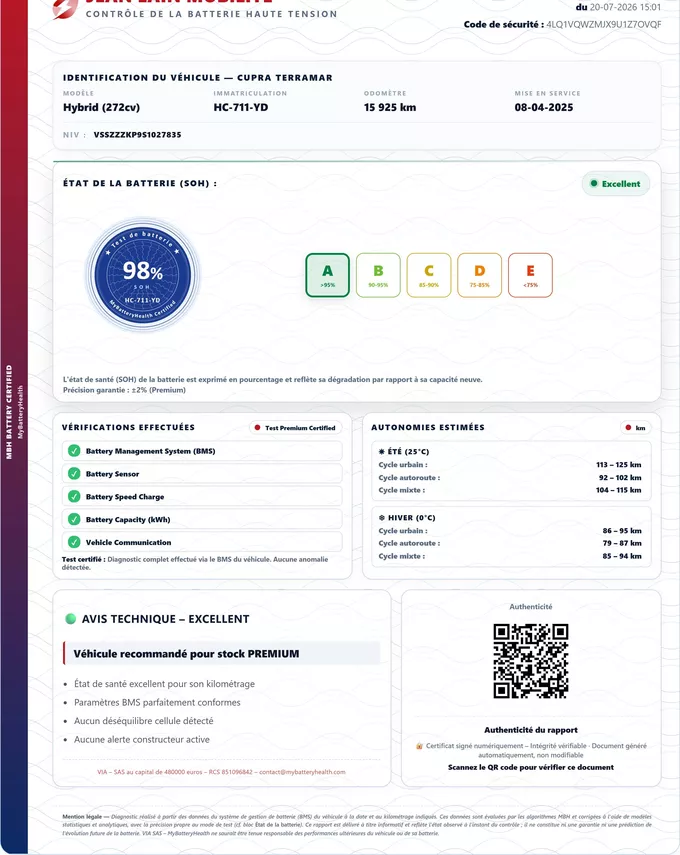Click 'Aucun déséquilibre cellule détecté' bullet

[143, 721]
